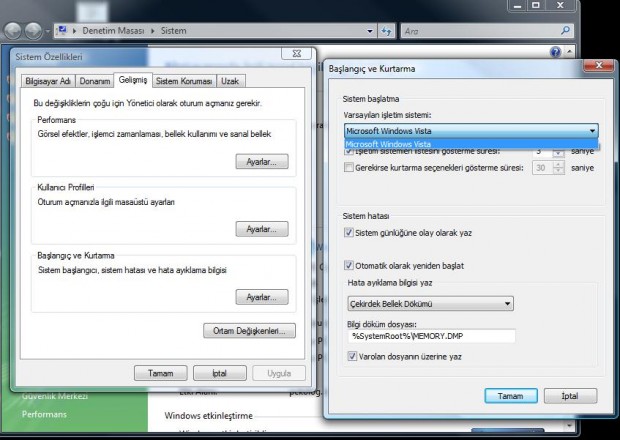This screenshot has width=620, height=440.
Task: Uncheck Otomatik olarak yeniden başlat
Action: tap(349, 265)
